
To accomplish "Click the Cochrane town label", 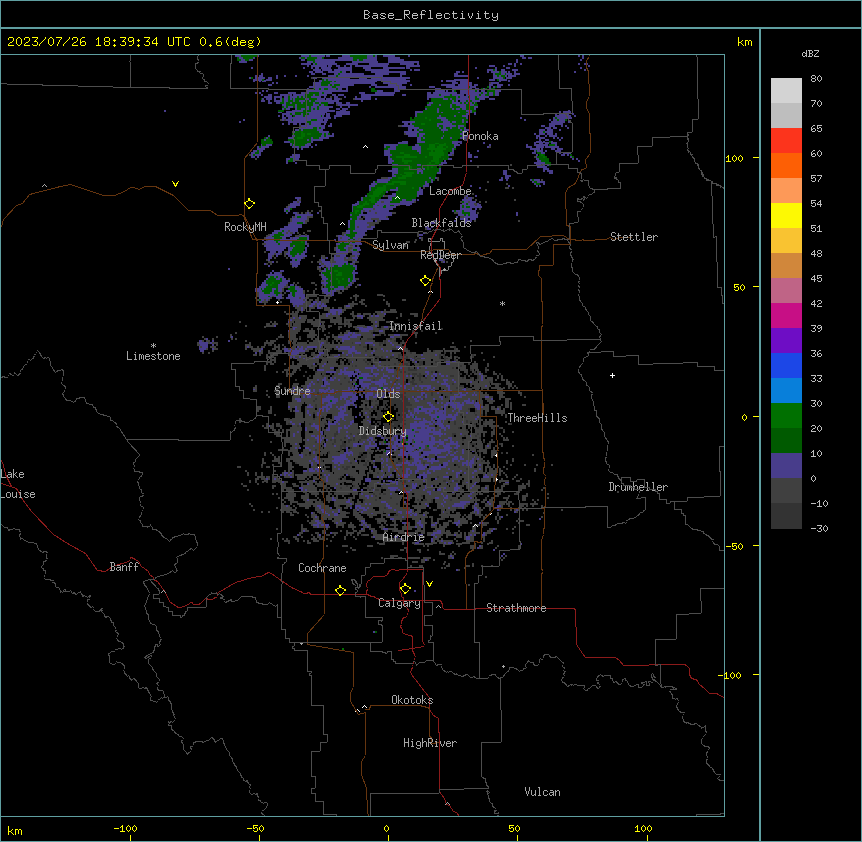I will click(x=322, y=568).
